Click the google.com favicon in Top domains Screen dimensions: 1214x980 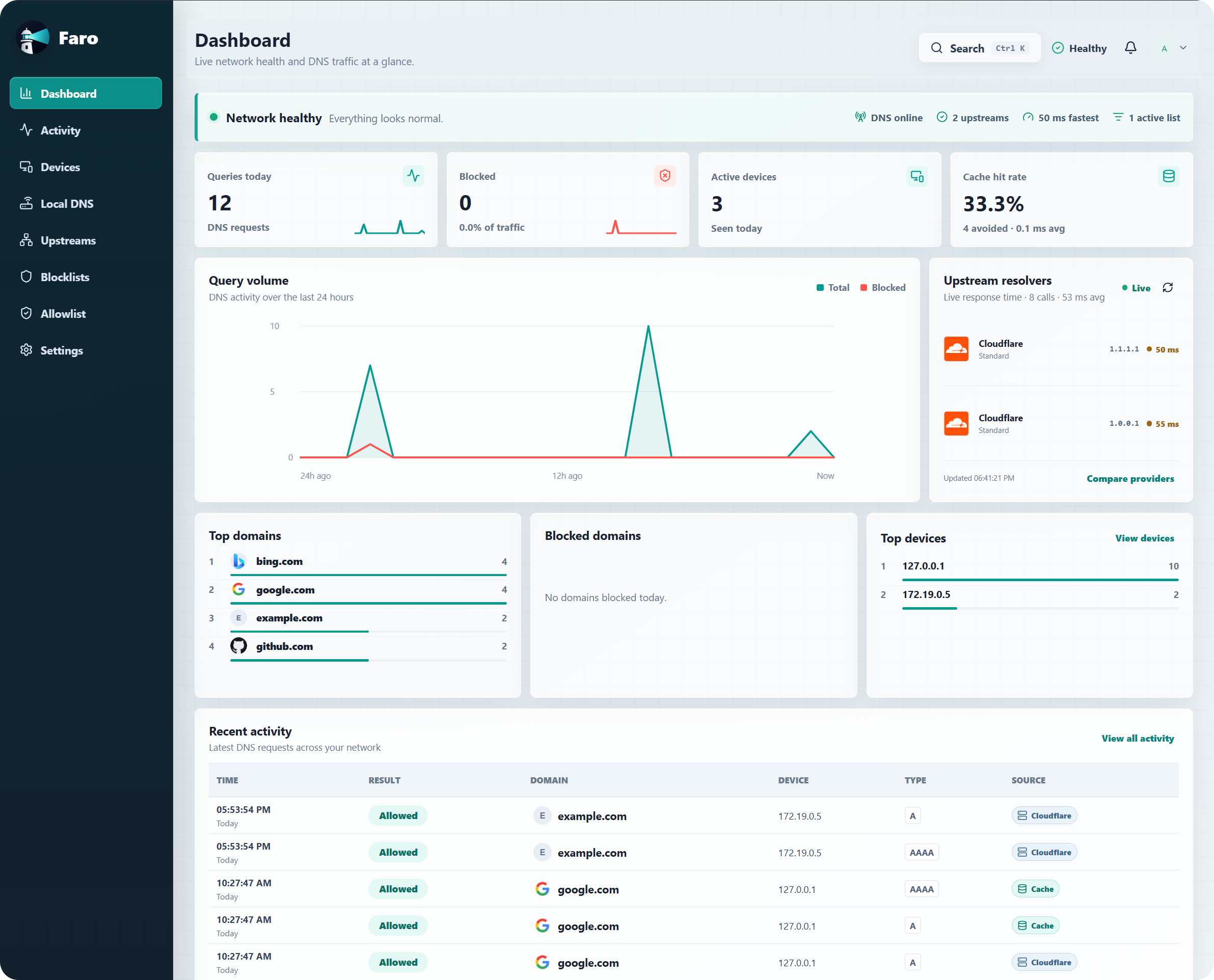tap(238, 589)
